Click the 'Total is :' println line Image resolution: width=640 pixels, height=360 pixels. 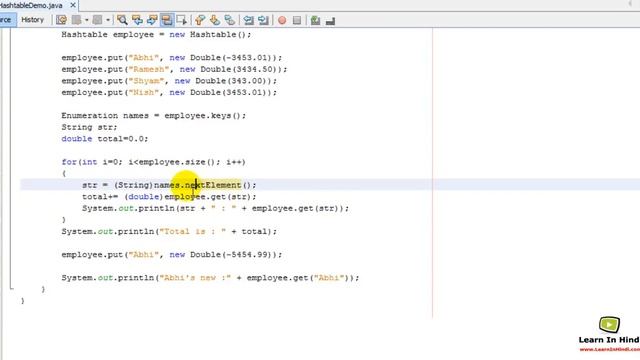tap(169, 231)
